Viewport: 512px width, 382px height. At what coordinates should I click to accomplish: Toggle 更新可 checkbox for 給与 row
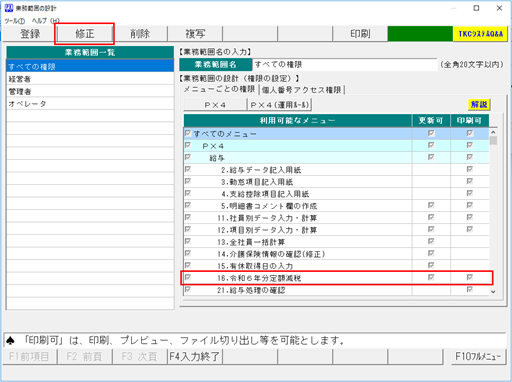[x=431, y=157]
